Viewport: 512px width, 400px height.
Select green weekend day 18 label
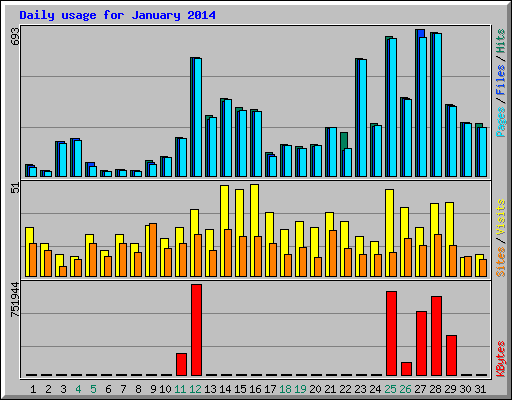285,389
